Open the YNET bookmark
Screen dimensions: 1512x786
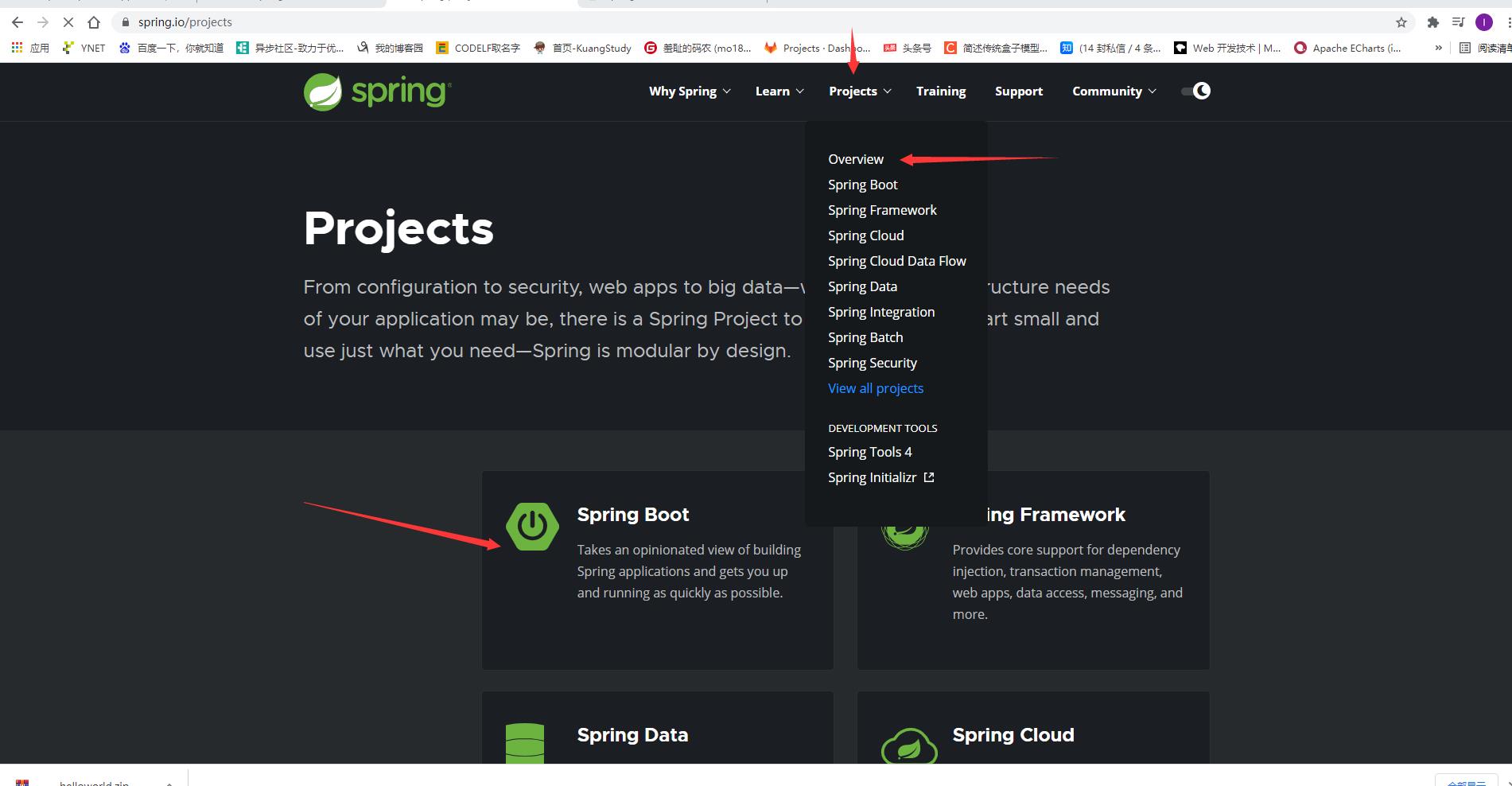click(84, 48)
